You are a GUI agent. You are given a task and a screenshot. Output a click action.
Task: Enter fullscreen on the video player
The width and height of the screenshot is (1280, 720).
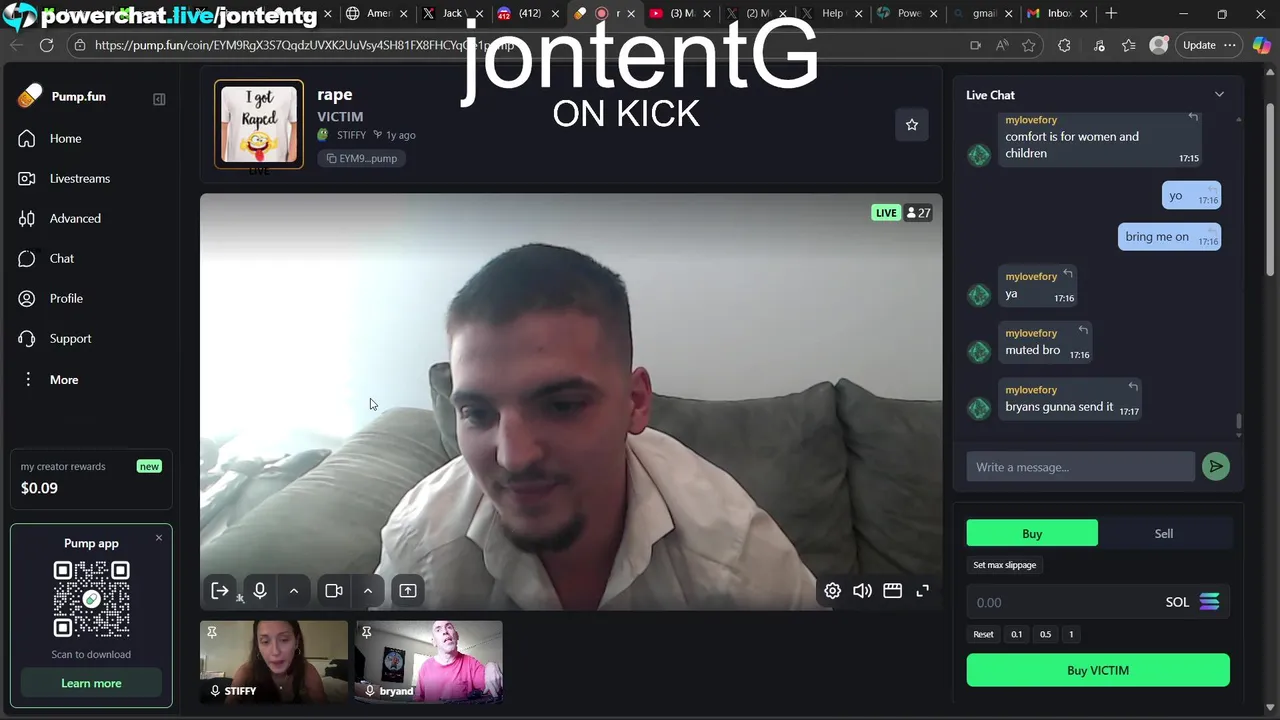(922, 591)
